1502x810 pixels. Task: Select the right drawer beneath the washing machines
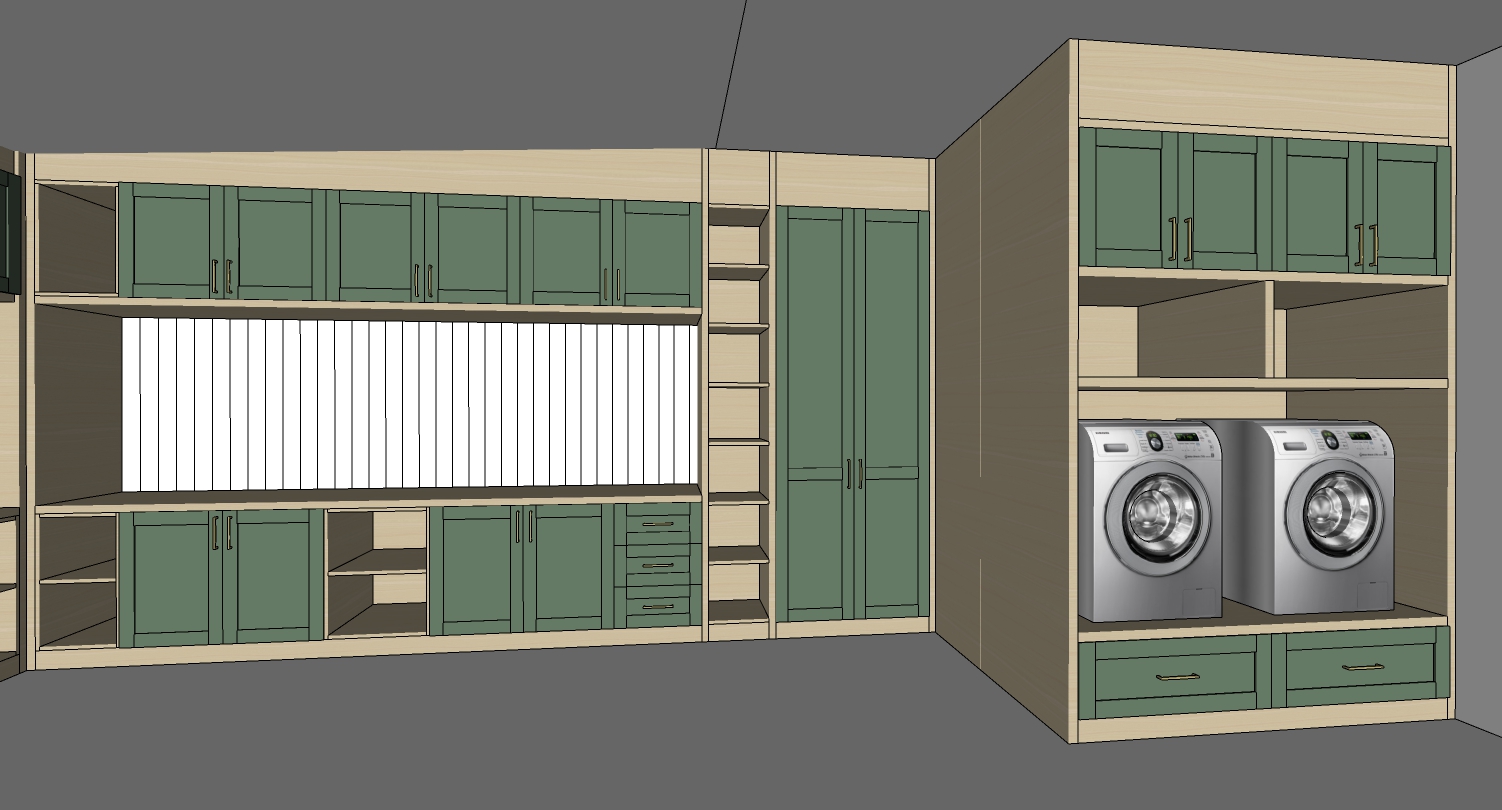(x=1361, y=667)
